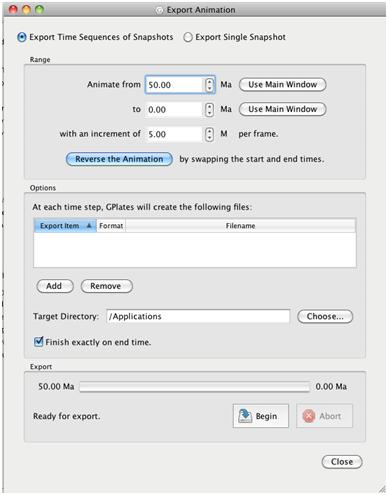
Task: Click the Animate from time field
Action: [174, 85]
